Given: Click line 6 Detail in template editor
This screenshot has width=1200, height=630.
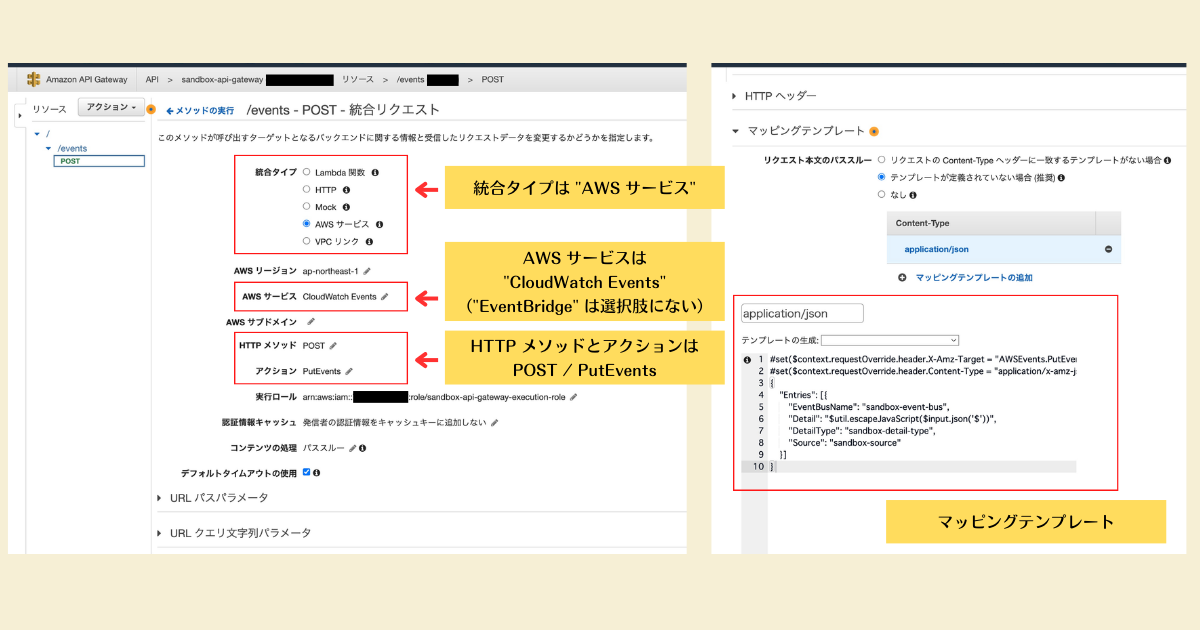Looking at the screenshot, I should pos(893,419).
